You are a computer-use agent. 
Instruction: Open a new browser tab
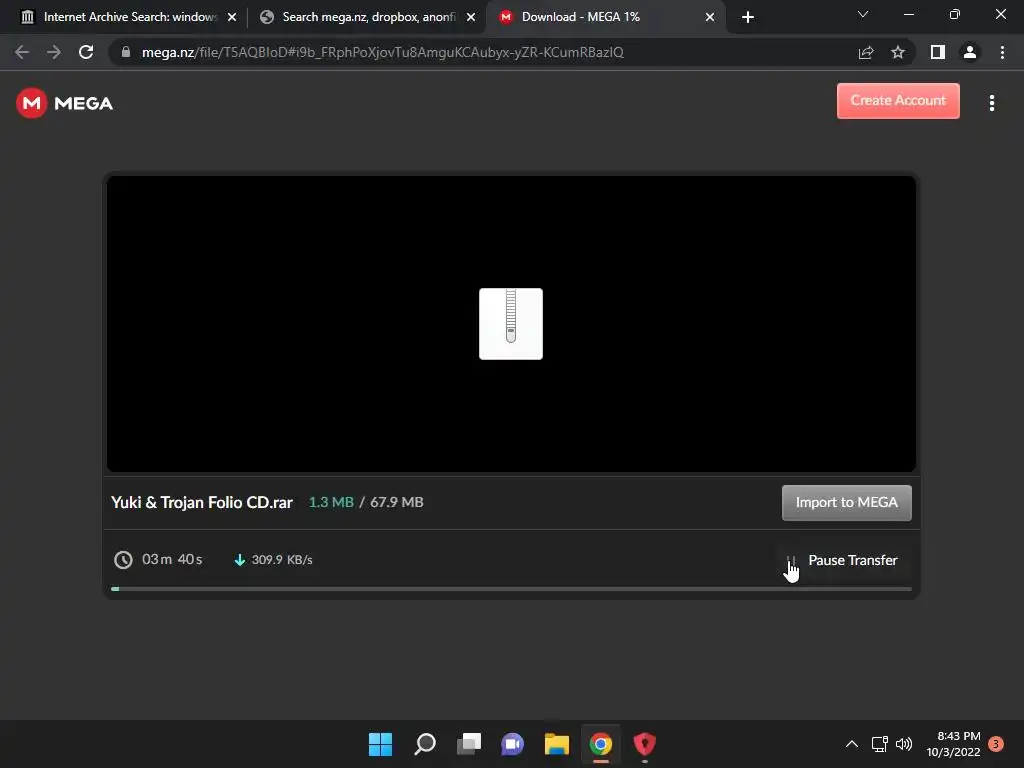[x=748, y=18]
